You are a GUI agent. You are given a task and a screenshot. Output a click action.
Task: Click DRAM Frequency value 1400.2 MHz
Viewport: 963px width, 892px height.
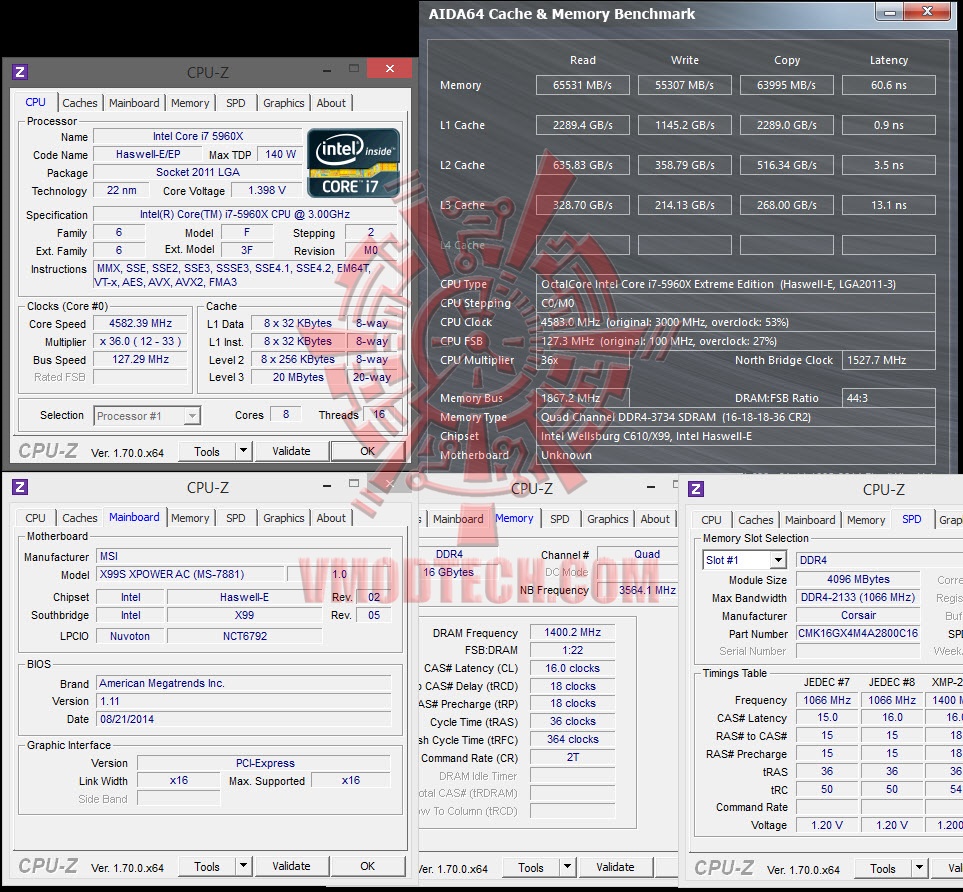[572, 632]
